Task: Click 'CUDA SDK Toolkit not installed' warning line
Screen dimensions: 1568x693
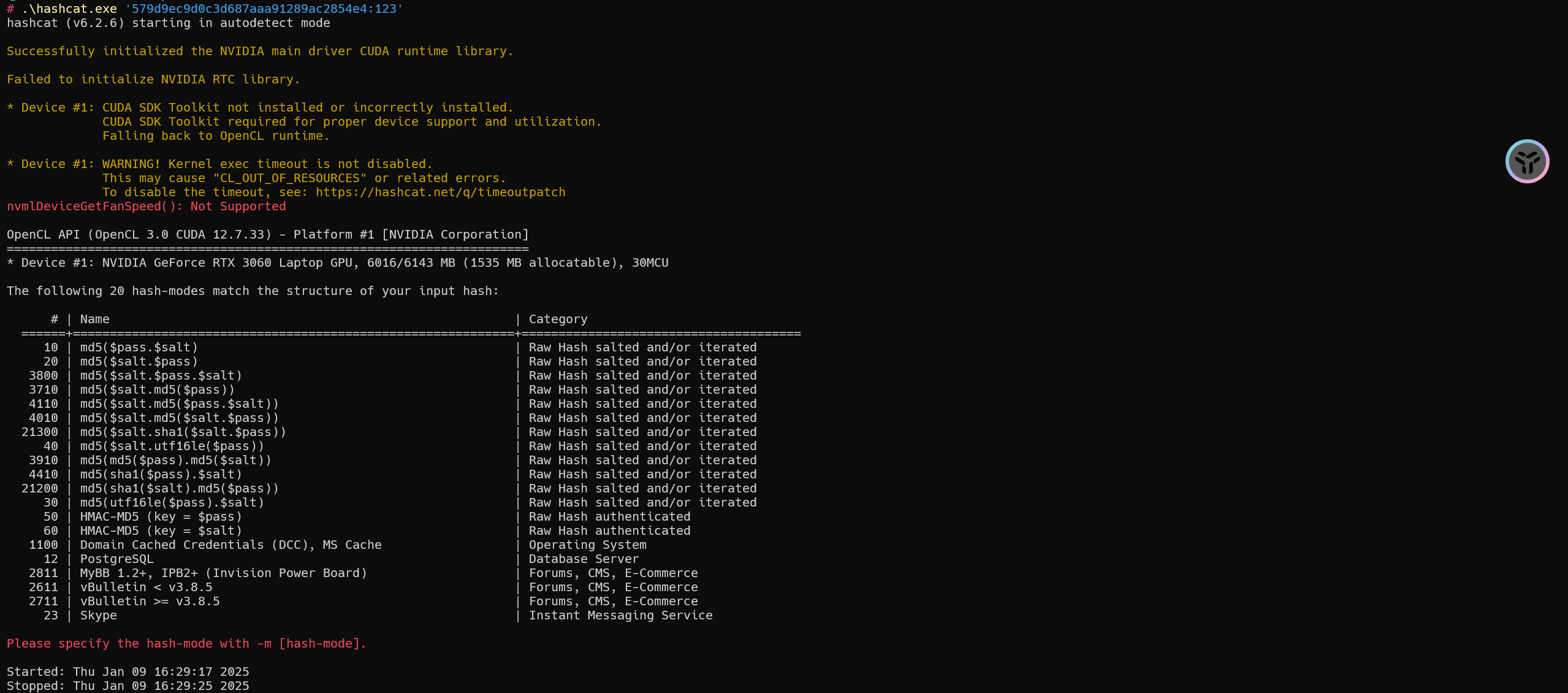Action: point(308,108)
